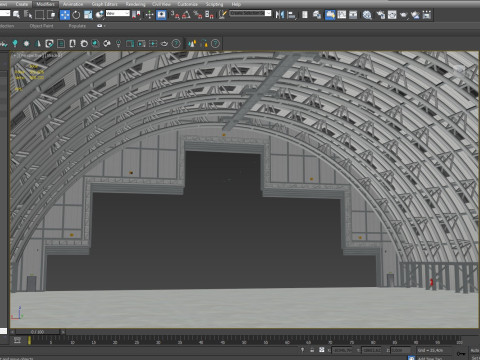Open the Rendering menu
This screenshot has width=480, height=360.
(x=135, y=4)
